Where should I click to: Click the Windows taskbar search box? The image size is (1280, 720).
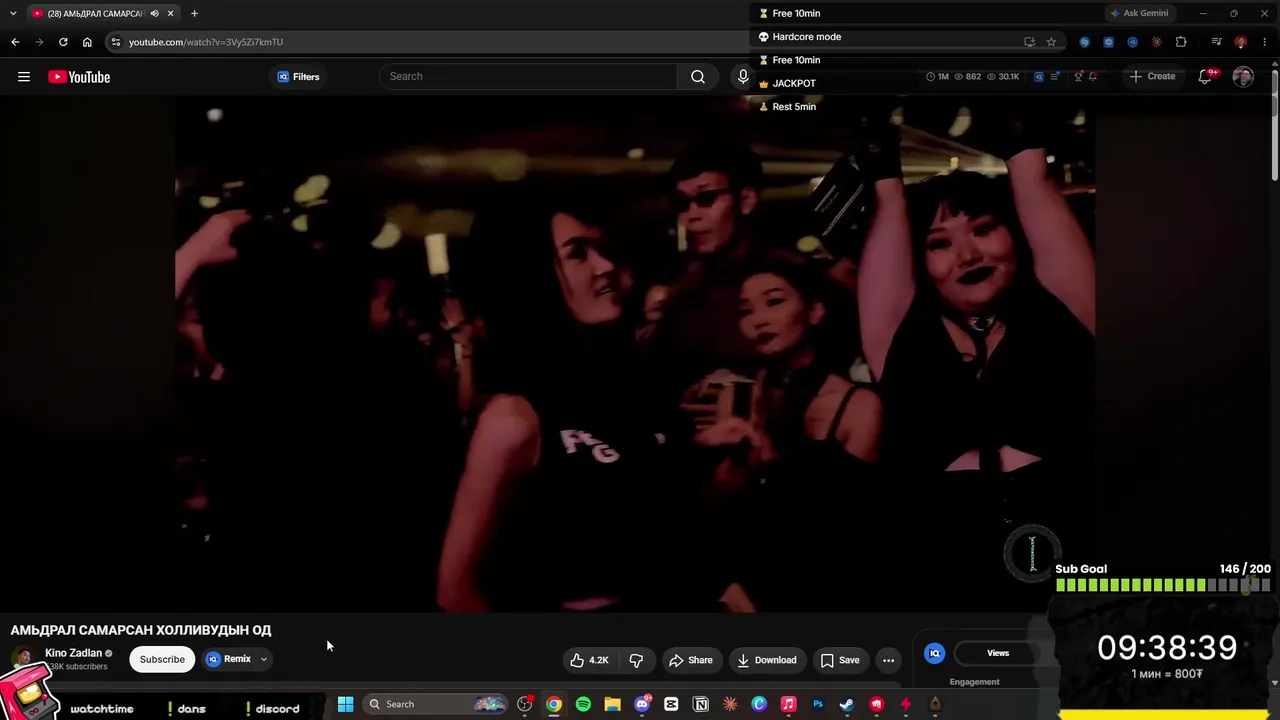(435, 704)
